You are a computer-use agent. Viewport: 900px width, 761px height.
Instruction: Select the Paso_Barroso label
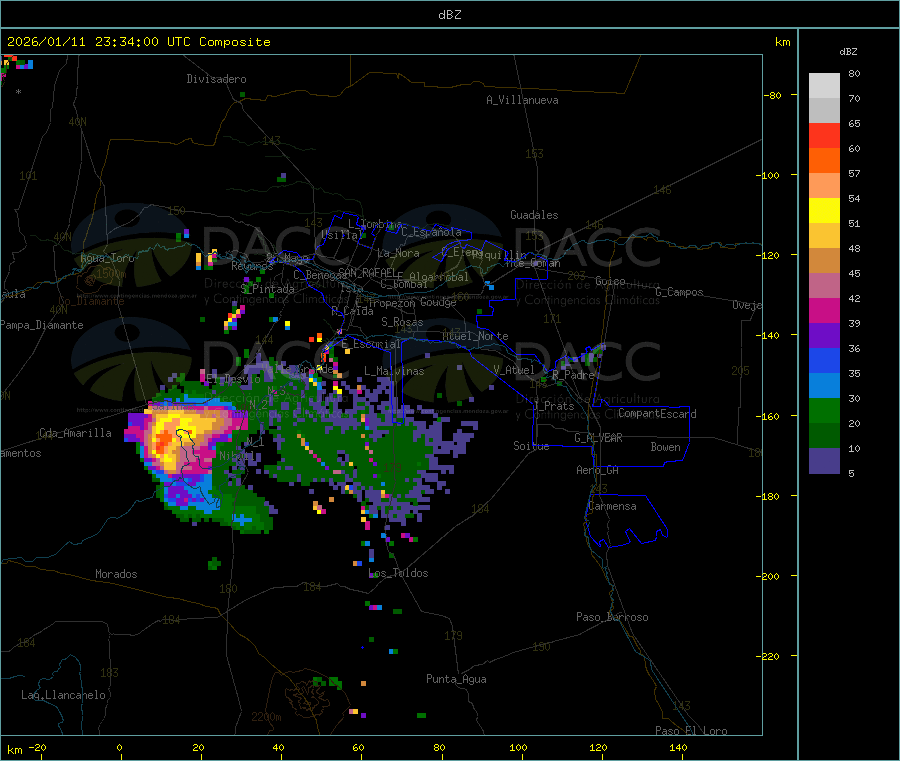(612, 617)
